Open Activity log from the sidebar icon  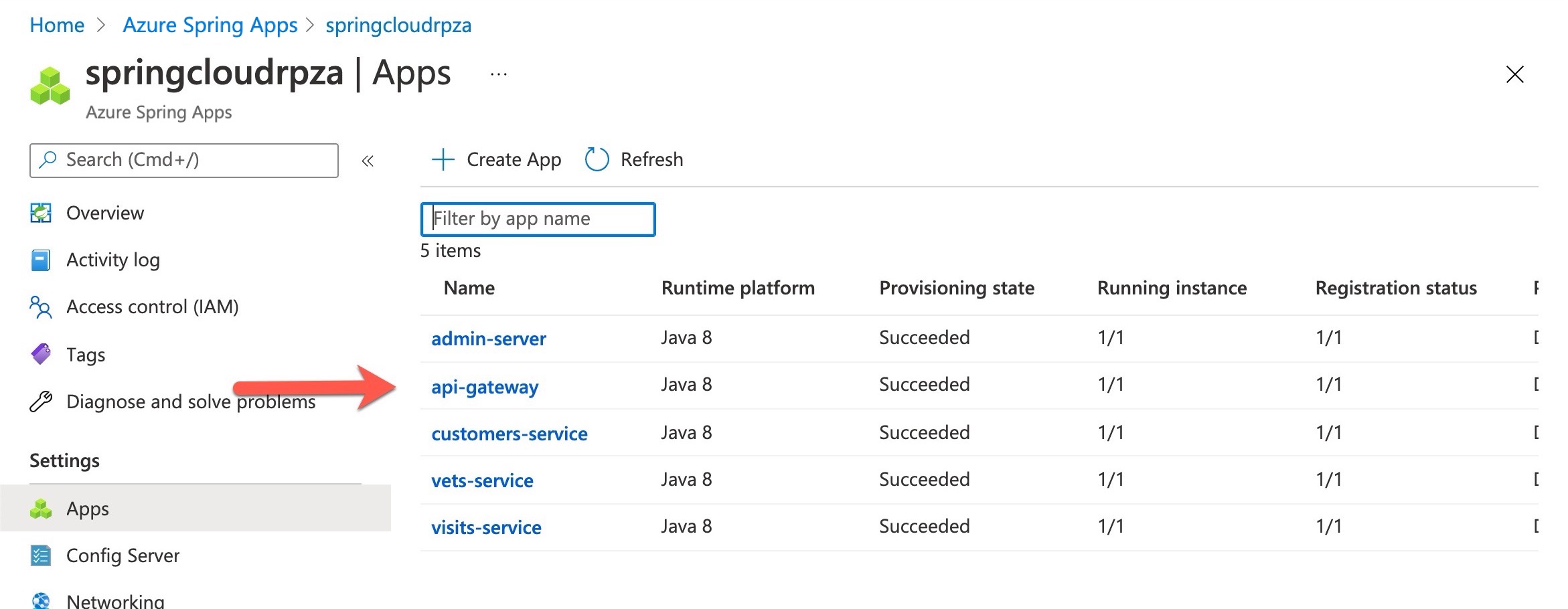click(x=41, y=260)
